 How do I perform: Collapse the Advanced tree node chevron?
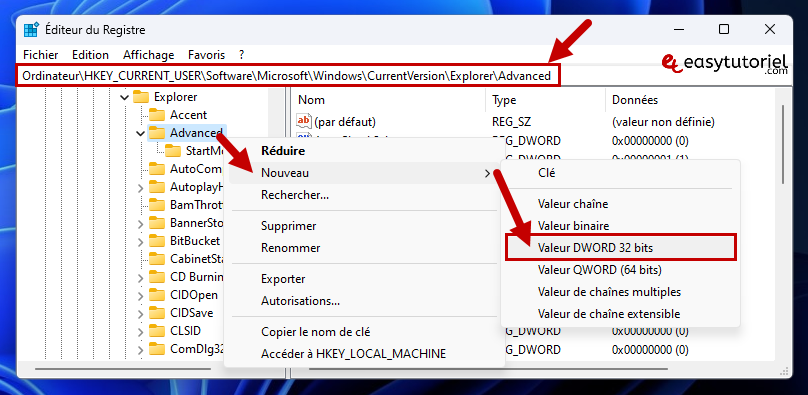coord(140,133)
